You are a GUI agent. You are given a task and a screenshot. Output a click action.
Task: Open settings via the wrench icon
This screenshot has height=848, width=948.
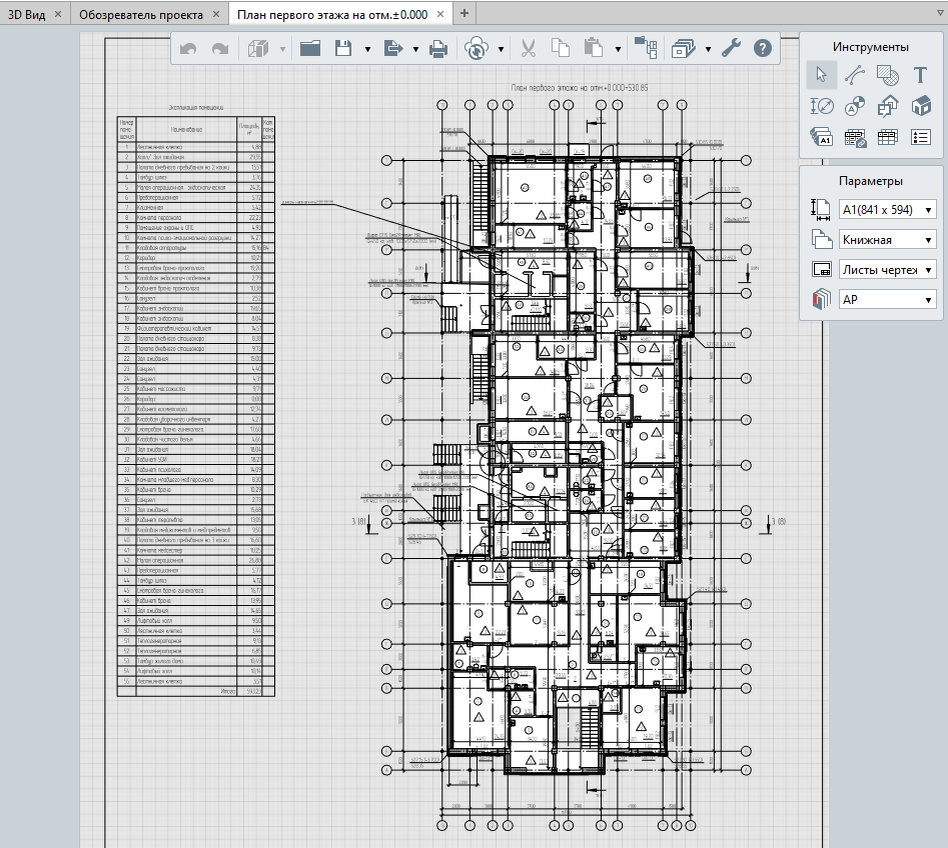point(732,48)
